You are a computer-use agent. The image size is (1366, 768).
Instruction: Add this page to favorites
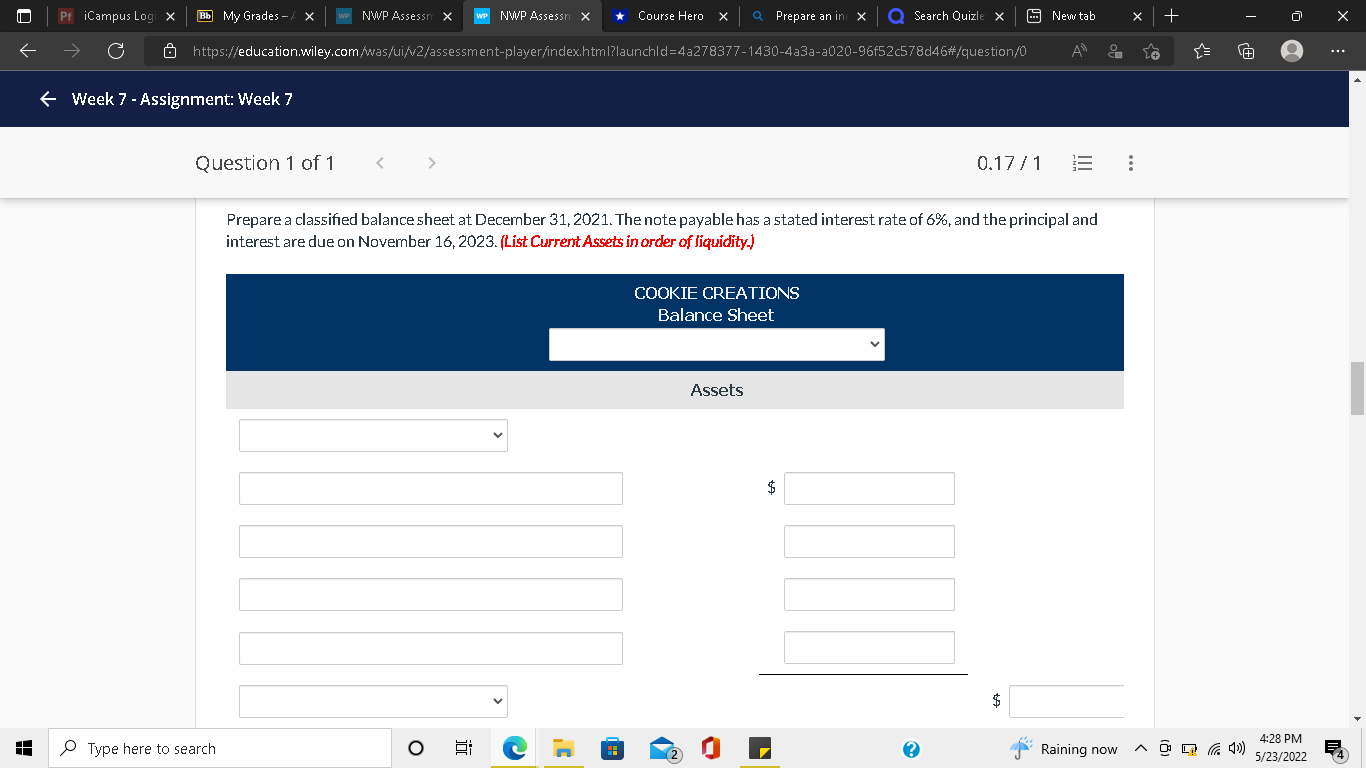1151,51
